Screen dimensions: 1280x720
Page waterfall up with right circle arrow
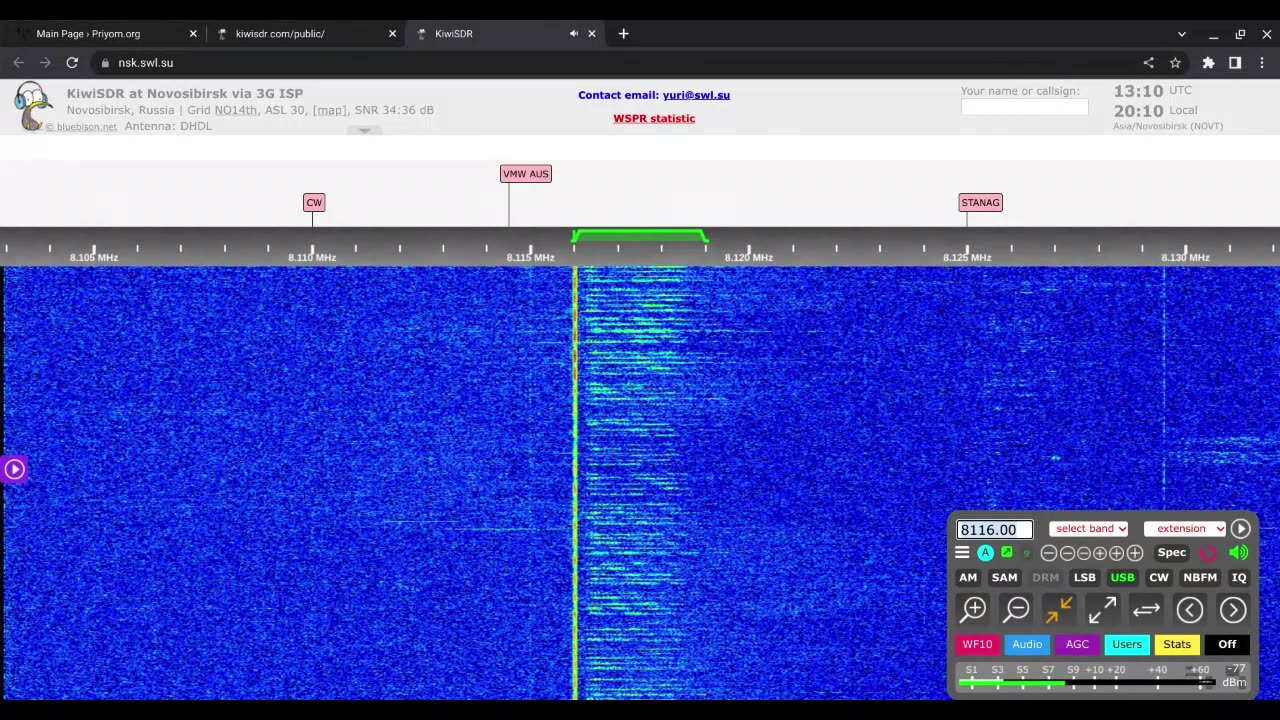pyautogui.click(x=1233, y=609)
